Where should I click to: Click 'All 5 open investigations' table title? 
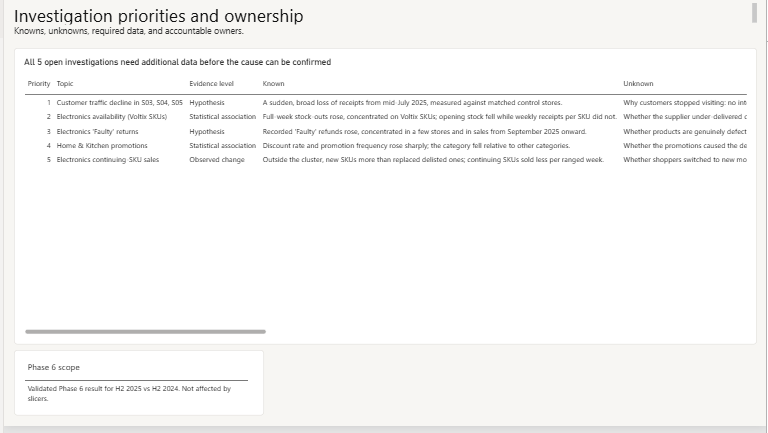click(x=178, y=62)
